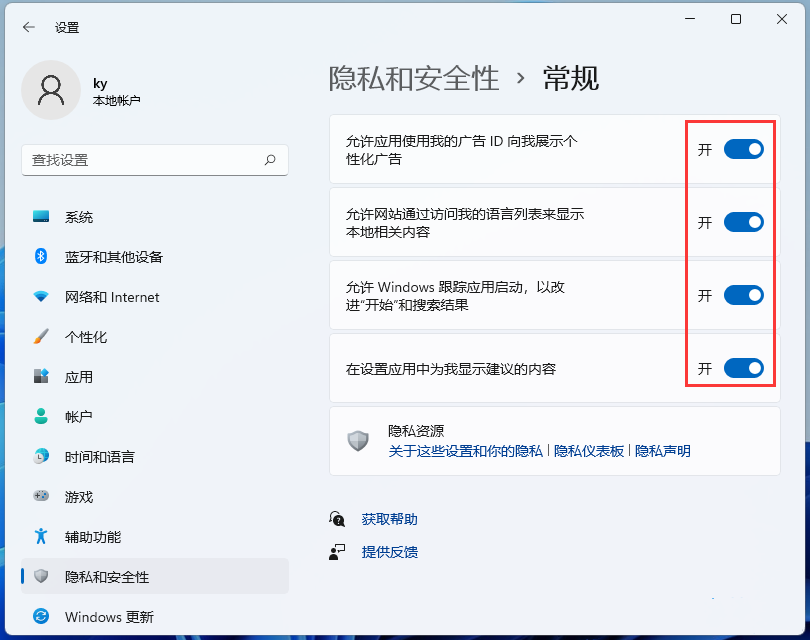Viewport: 810px width, 640px height.
Task: Click the 隐私资源 label
Action: (416, 431)
